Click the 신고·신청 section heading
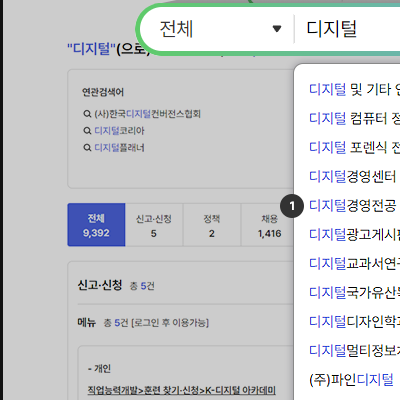Viewport: 400px width, 400px height. [100, 285]
